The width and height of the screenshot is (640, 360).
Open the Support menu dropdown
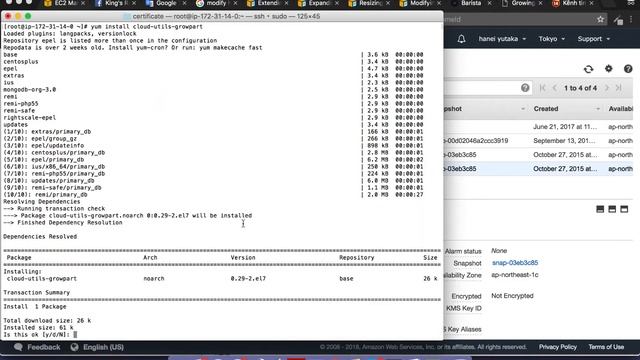pos(593,39)
